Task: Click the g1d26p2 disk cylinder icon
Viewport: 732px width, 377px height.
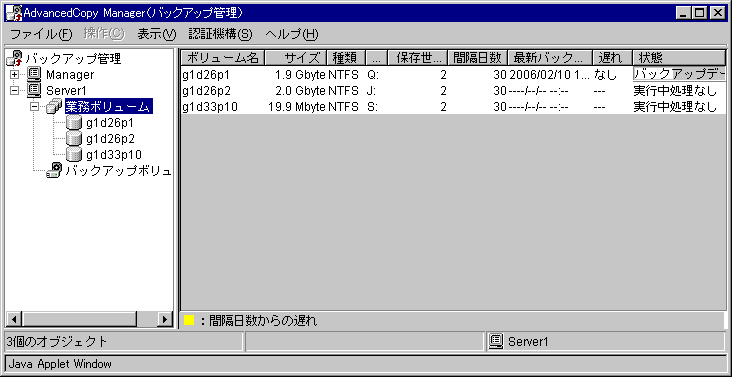Action: tap(74, 138)
